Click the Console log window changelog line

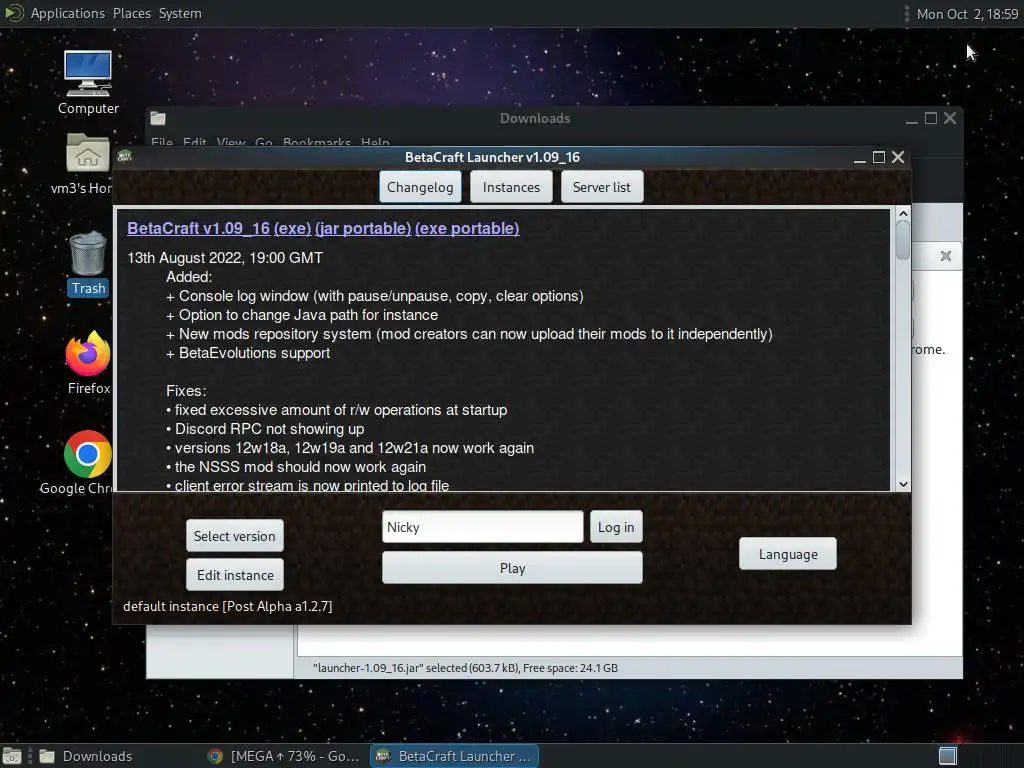[x=375, y=296]
